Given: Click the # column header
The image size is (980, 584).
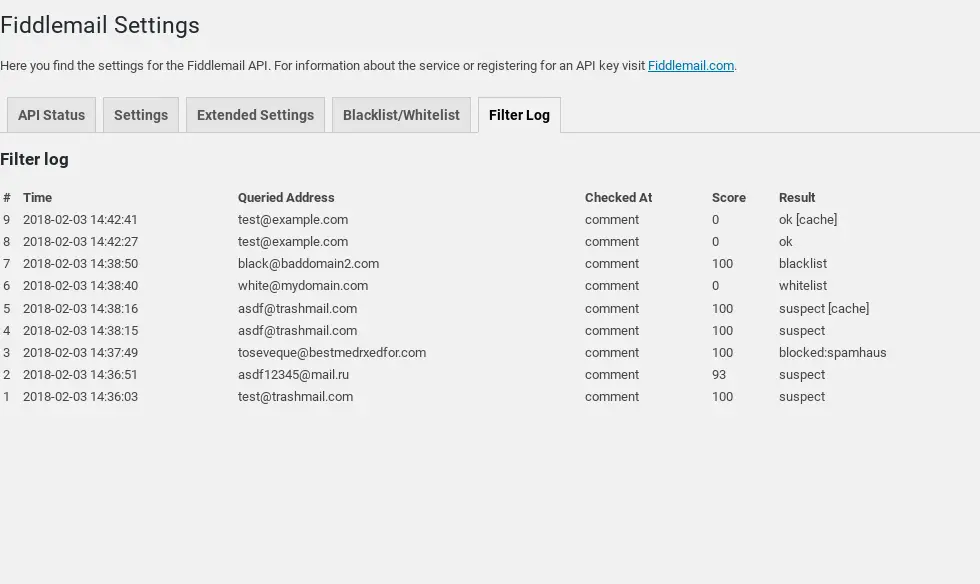Looking at the screenshot, I should pos(7,198).
